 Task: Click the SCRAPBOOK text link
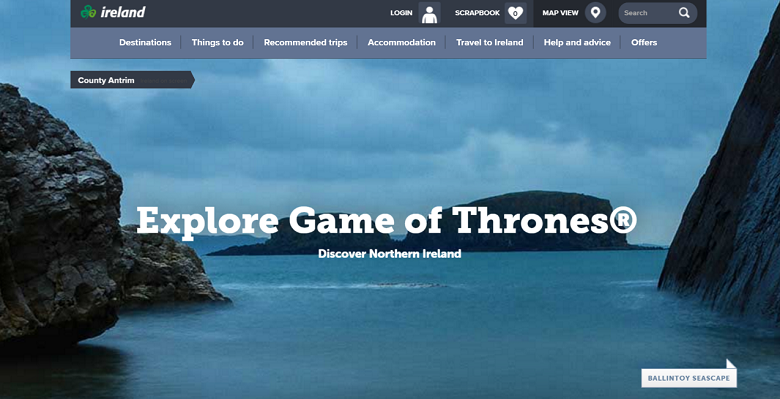pyautogui.click(x=477, y=13)
